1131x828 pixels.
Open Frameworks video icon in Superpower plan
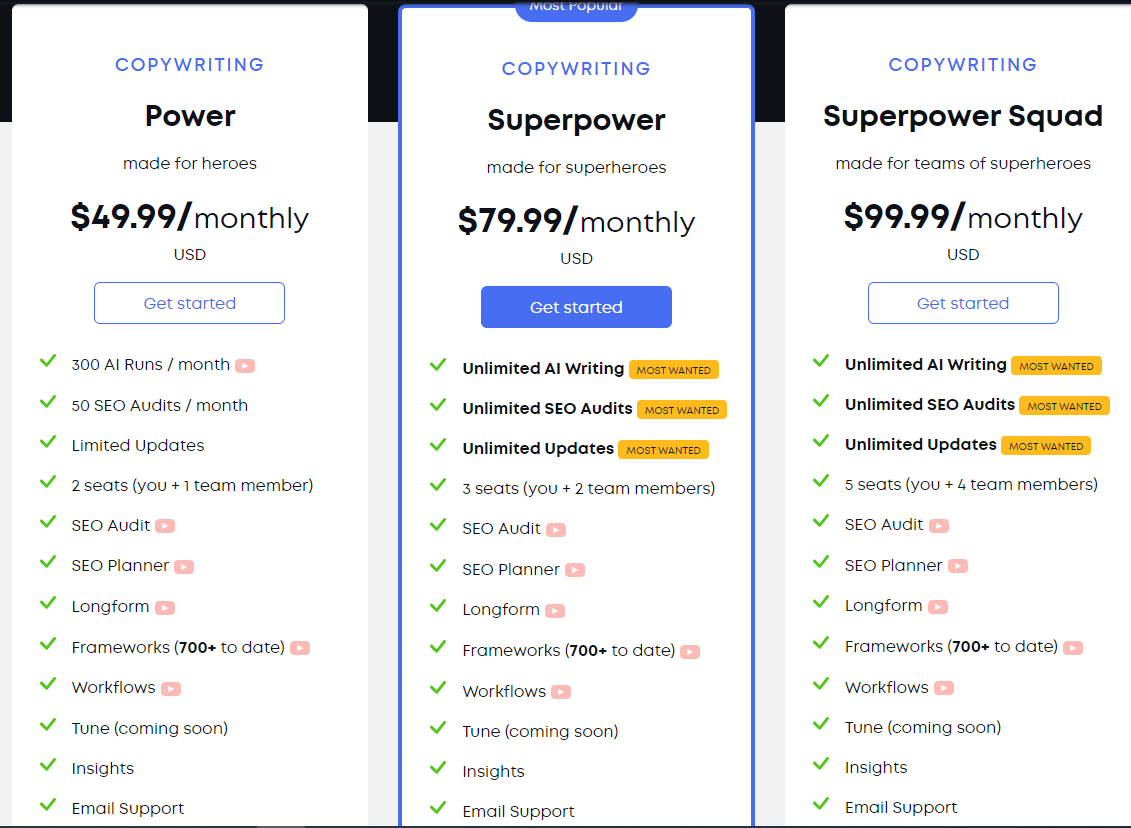(690, 652)
